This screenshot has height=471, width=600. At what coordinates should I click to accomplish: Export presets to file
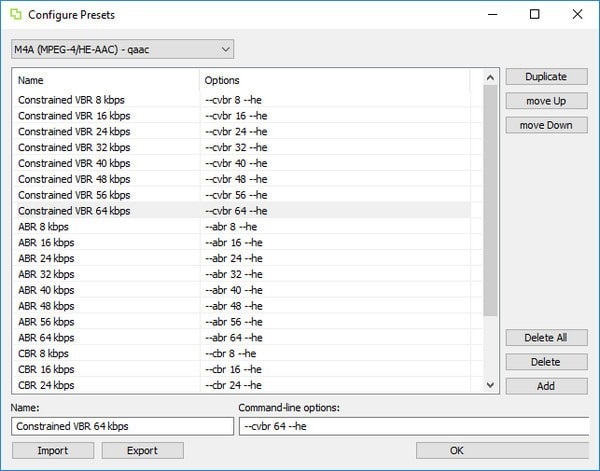[142, 451]
